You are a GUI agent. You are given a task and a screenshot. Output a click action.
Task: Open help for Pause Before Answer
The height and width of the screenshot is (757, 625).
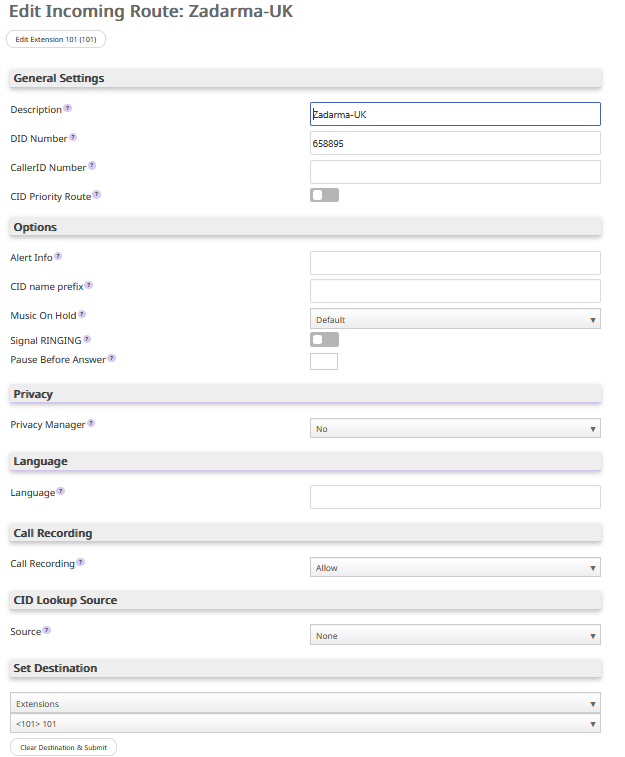[x=111, y=358]
